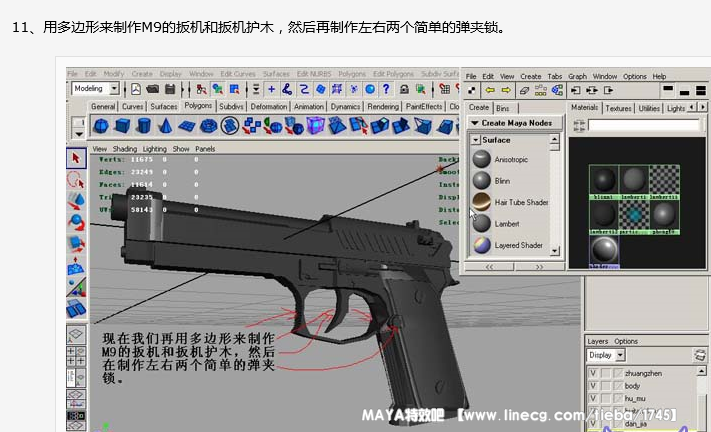
Task: Toggle visibility V box of hu_mu layer
Action: [593, 398]
